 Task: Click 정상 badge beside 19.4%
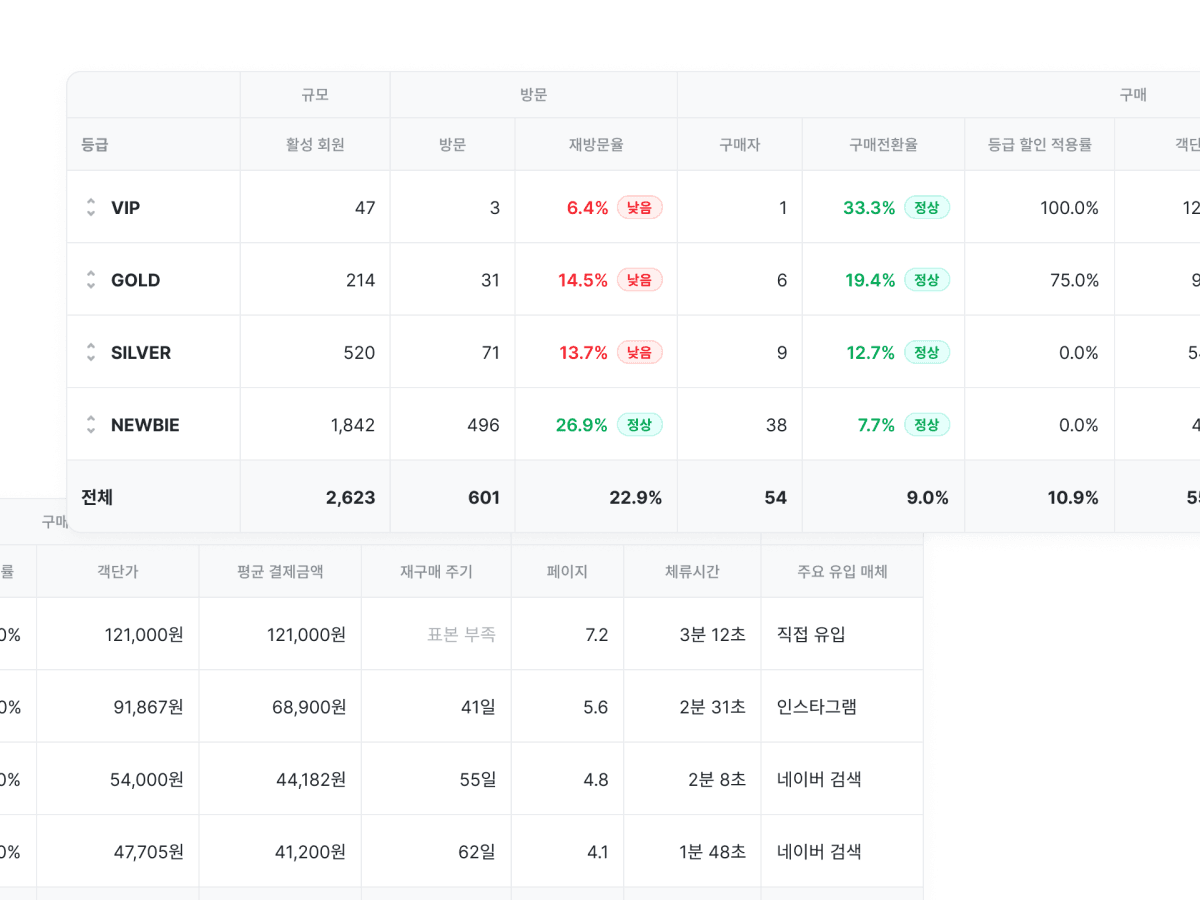927,280
